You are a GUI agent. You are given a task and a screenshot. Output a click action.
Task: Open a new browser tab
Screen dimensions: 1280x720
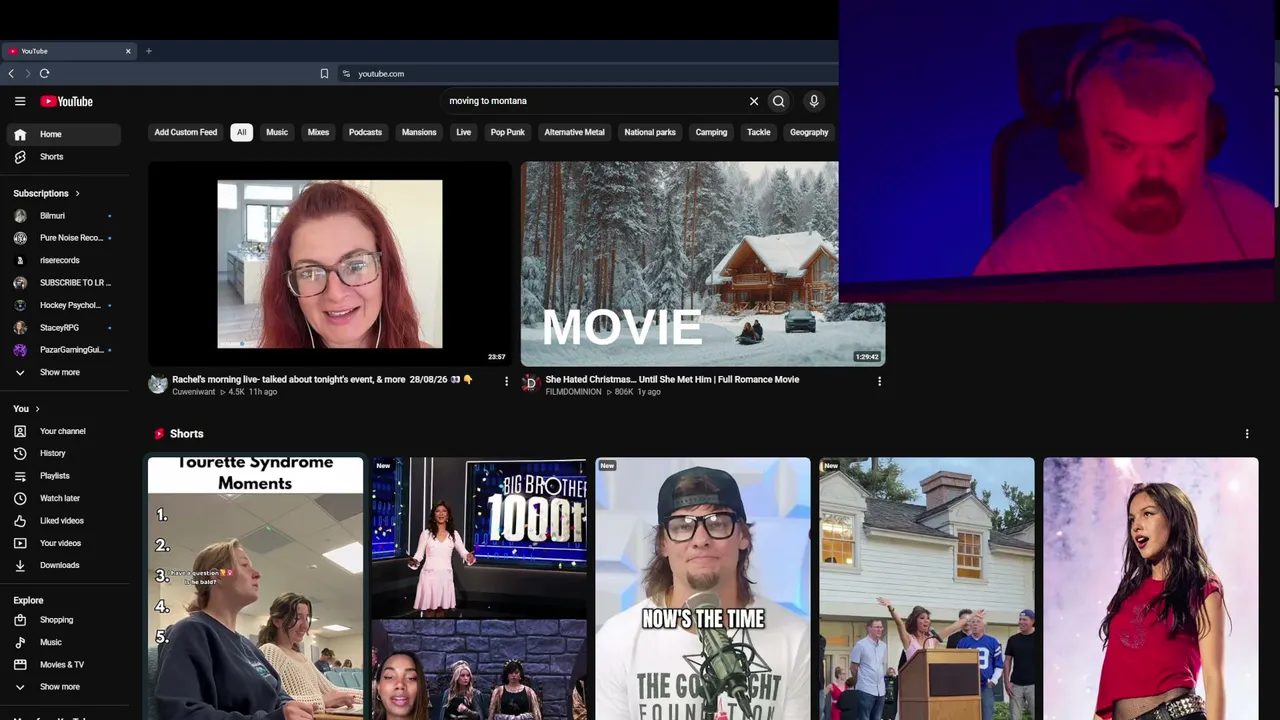pos(148,51)
